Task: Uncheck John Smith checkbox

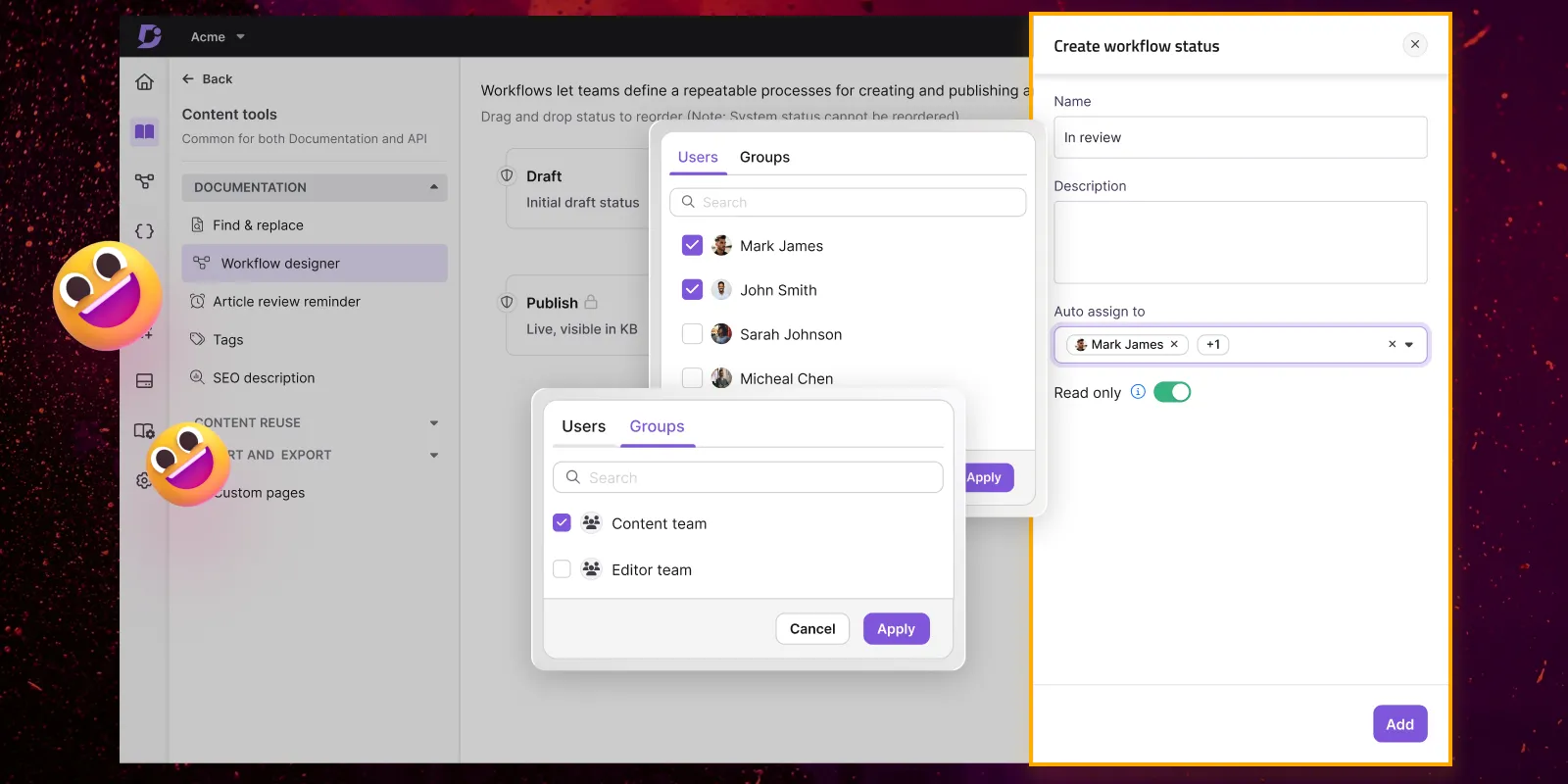Action: [692, 289]
